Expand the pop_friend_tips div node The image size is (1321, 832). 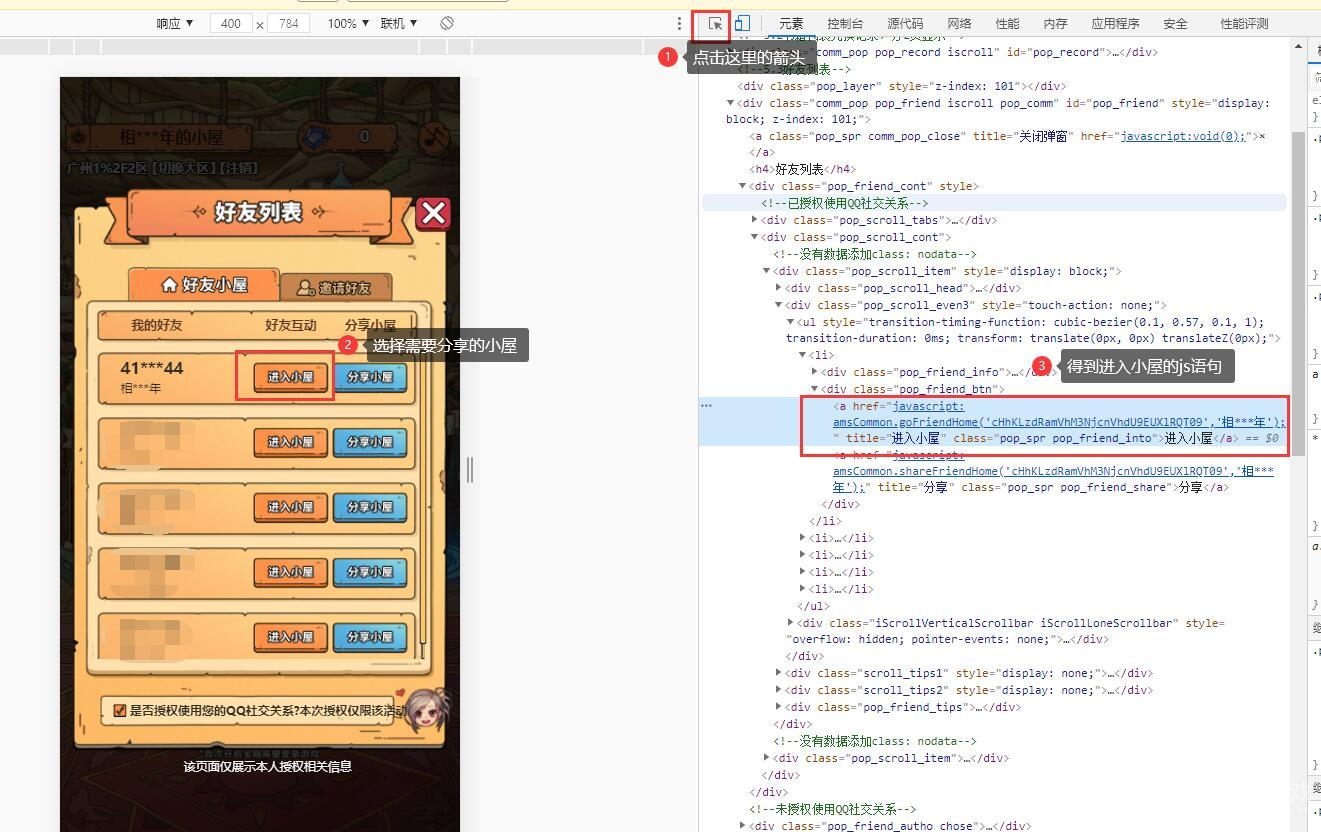tap(778, 707)
